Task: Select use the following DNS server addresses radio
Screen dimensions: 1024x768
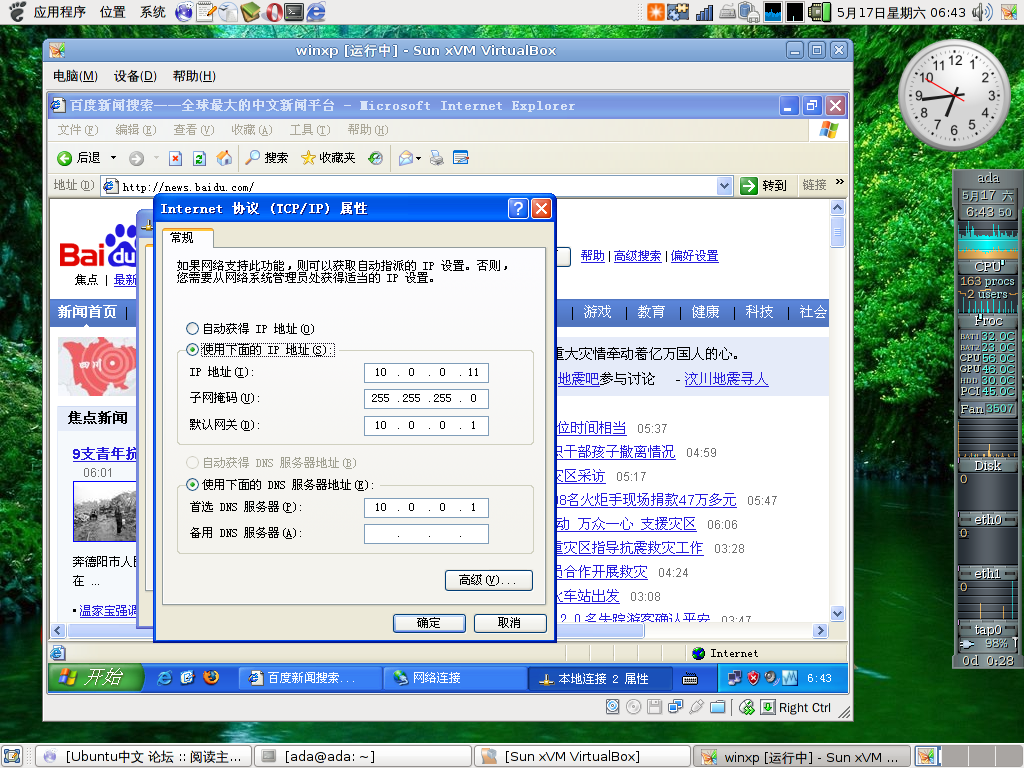Action: [192, 485]
